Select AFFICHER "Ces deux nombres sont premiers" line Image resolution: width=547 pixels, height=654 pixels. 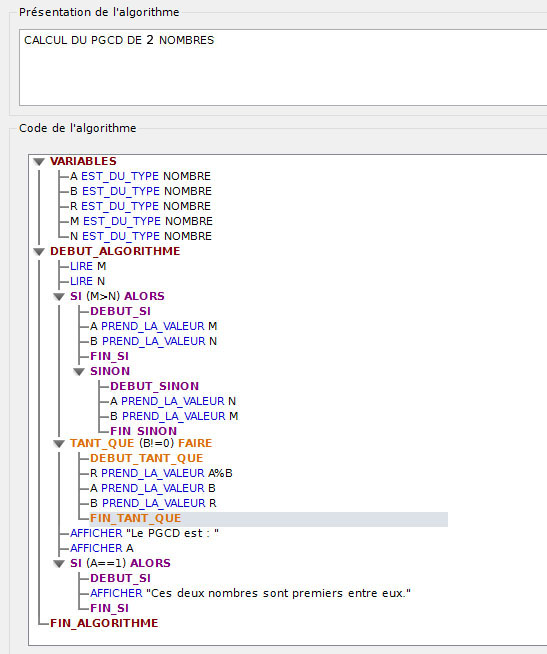click(250, 594)
